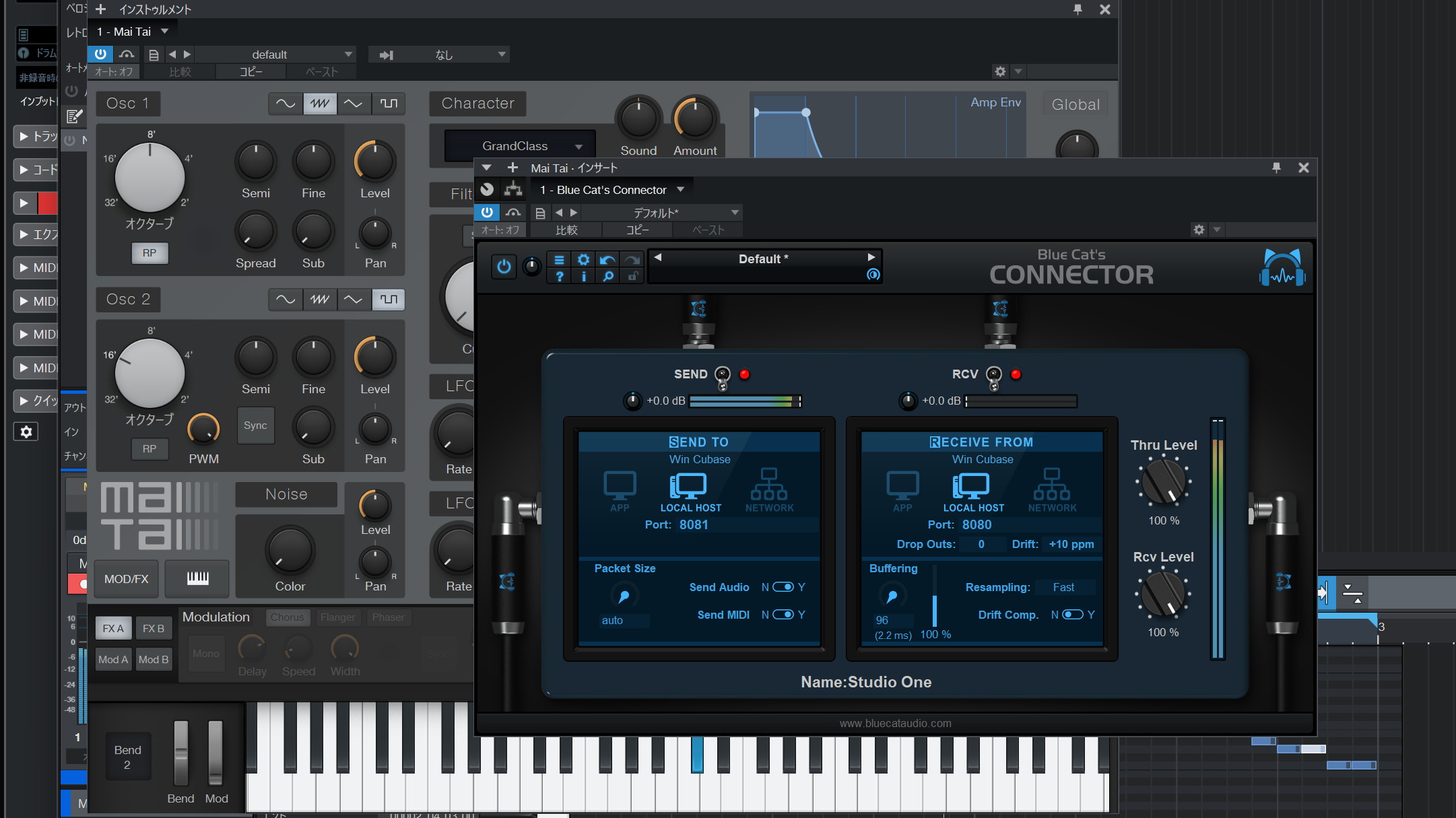Switch to Mod B tab
Viewport: 1456px width, 818px height.
click(154, 660)
